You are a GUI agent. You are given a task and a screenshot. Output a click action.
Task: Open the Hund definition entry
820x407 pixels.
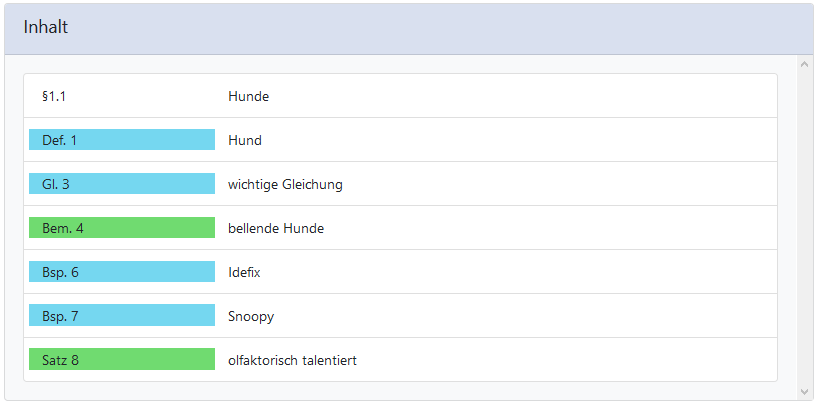(x=245, y=141)
